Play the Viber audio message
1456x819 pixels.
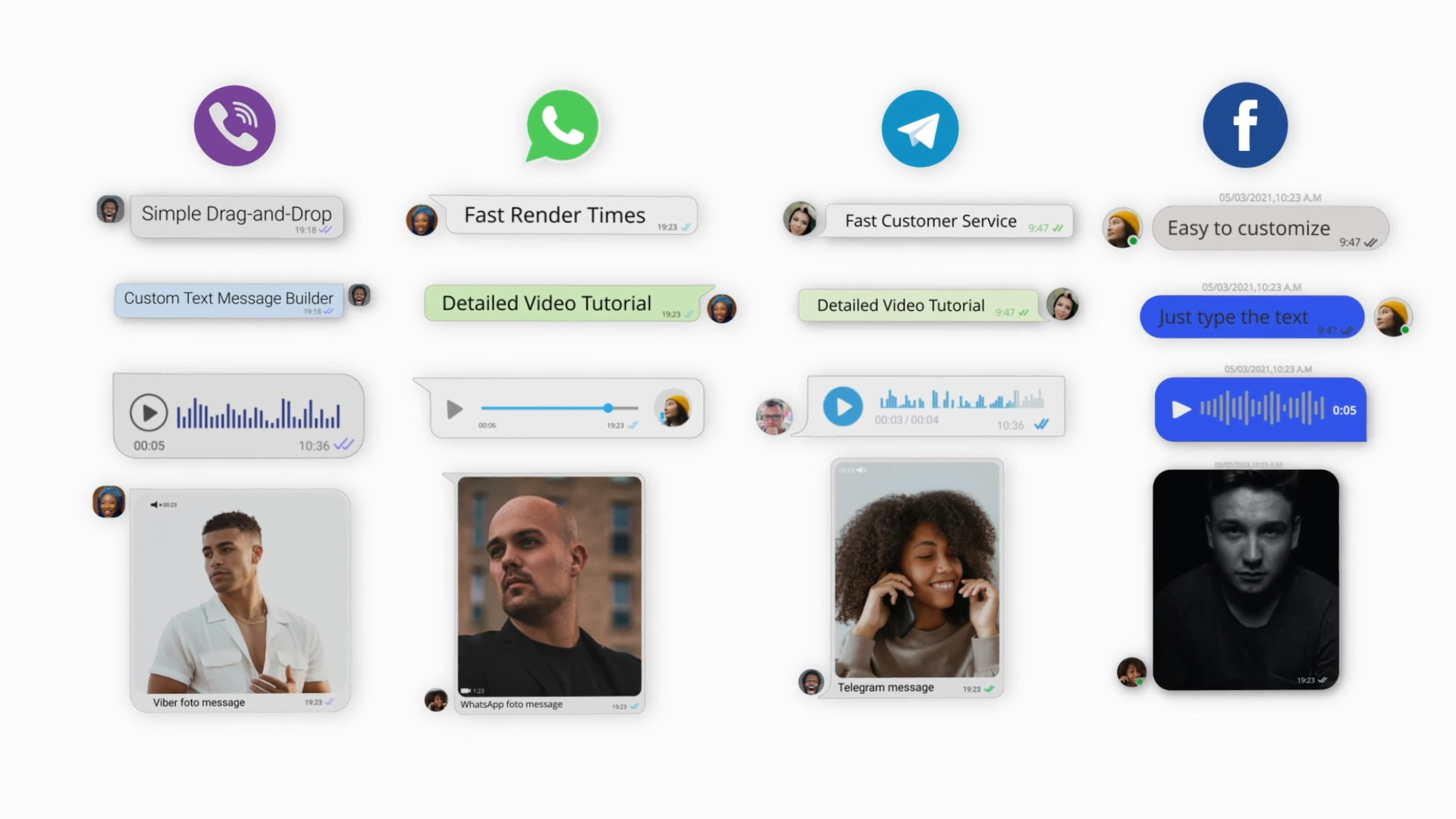click(148, 411)
